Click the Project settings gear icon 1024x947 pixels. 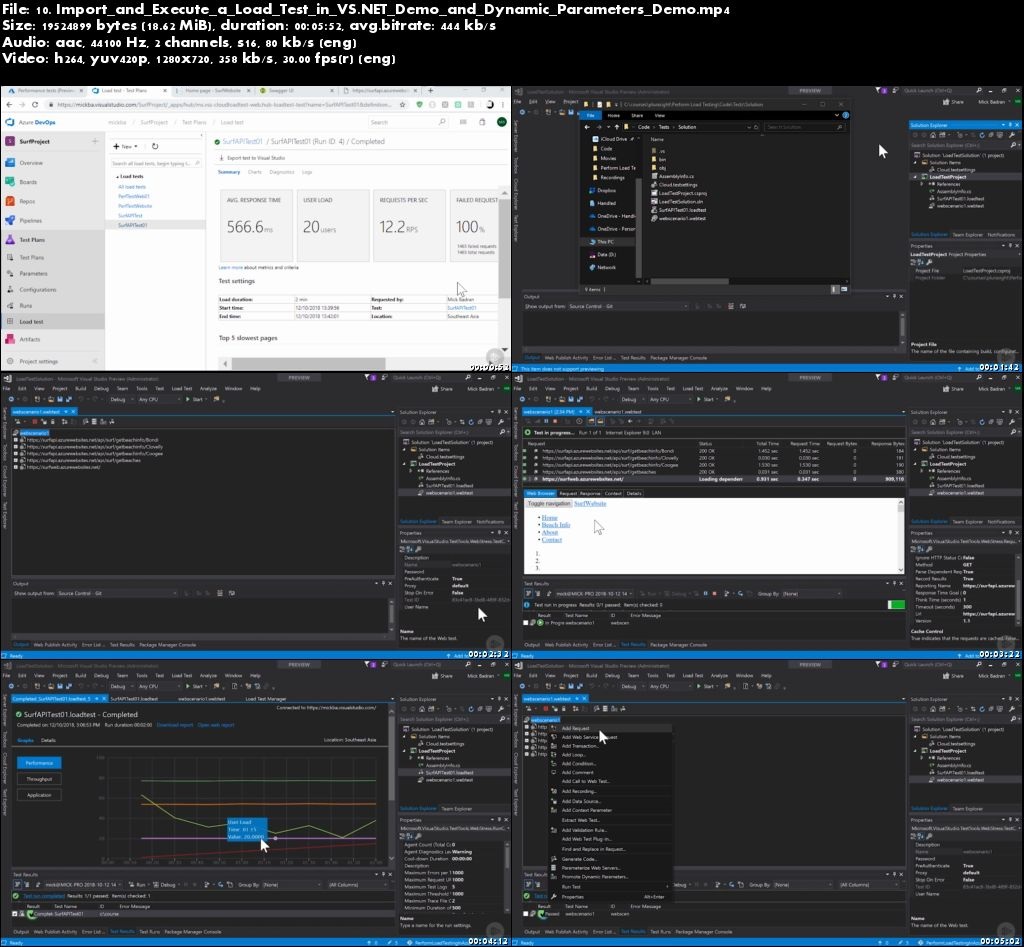10,361
